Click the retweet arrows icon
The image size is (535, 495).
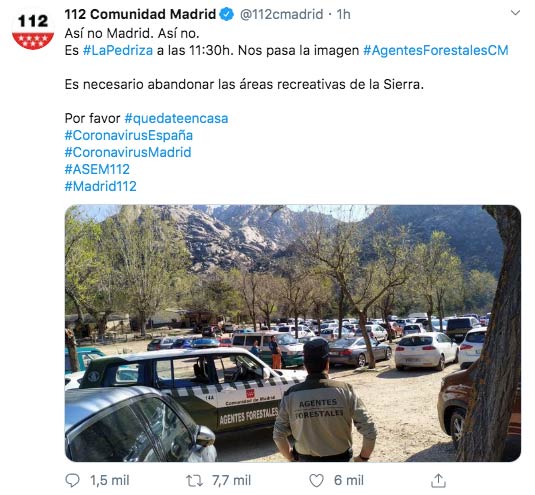(194, 480)
